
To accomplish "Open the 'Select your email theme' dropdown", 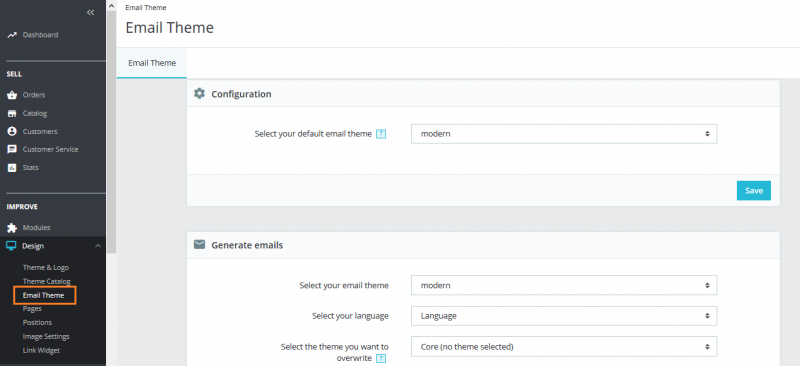I will [564, 285].
